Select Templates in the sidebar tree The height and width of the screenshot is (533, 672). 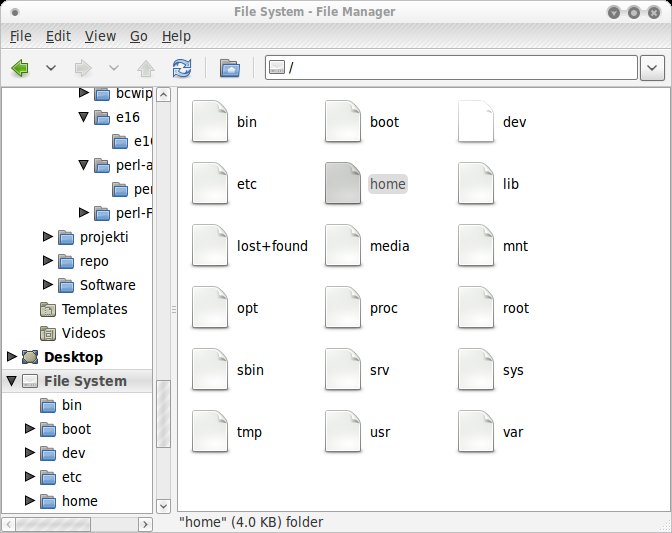(x=94, y=309)
